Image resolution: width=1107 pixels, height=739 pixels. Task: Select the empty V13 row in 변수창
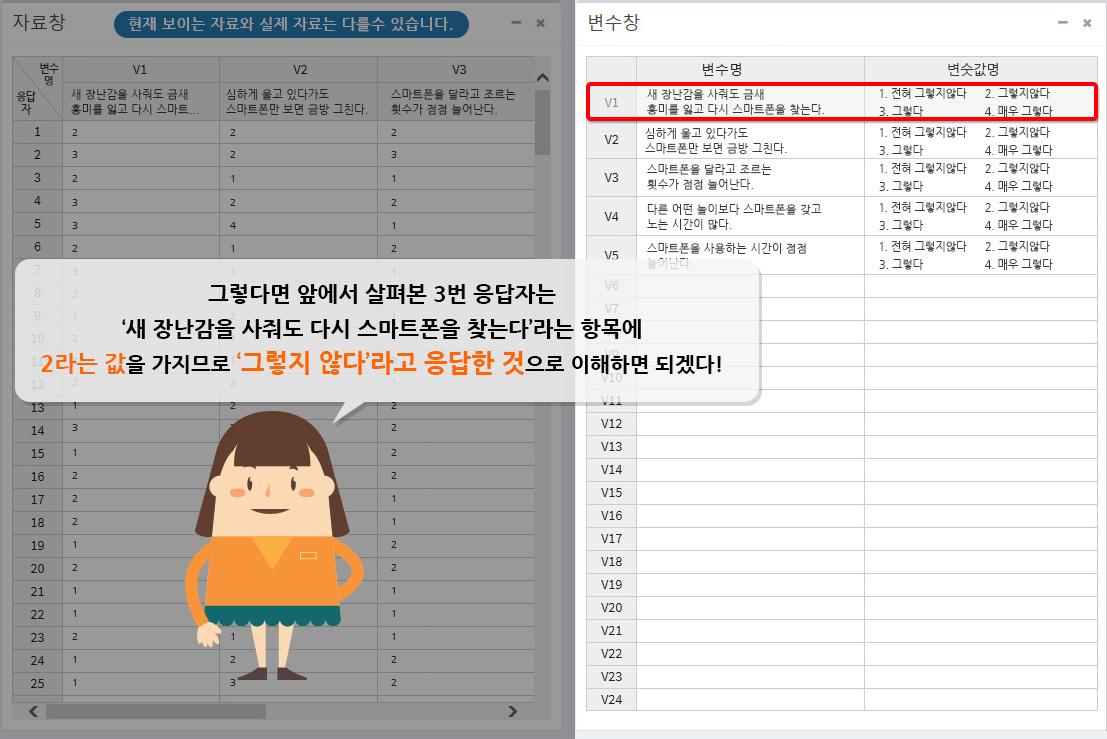[x=842, y=447]
